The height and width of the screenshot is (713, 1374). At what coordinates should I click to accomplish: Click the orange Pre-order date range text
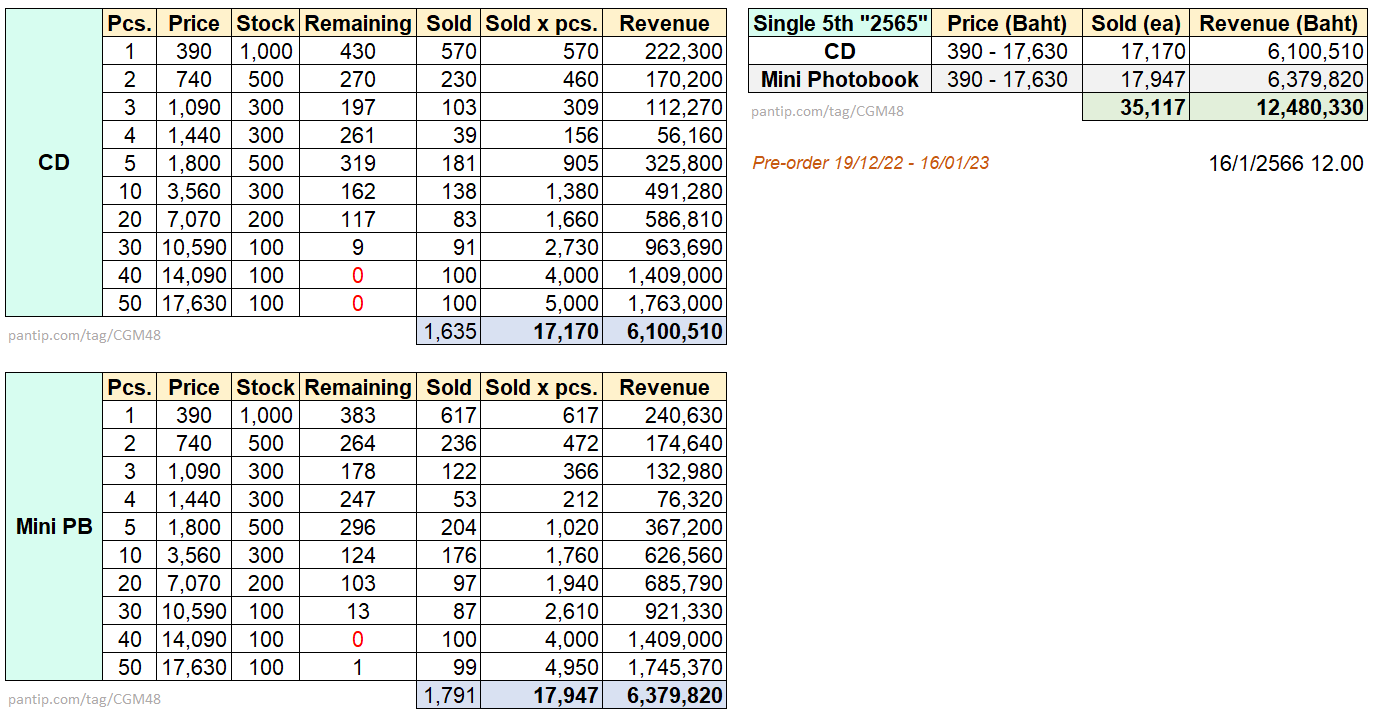click(870, 163)
